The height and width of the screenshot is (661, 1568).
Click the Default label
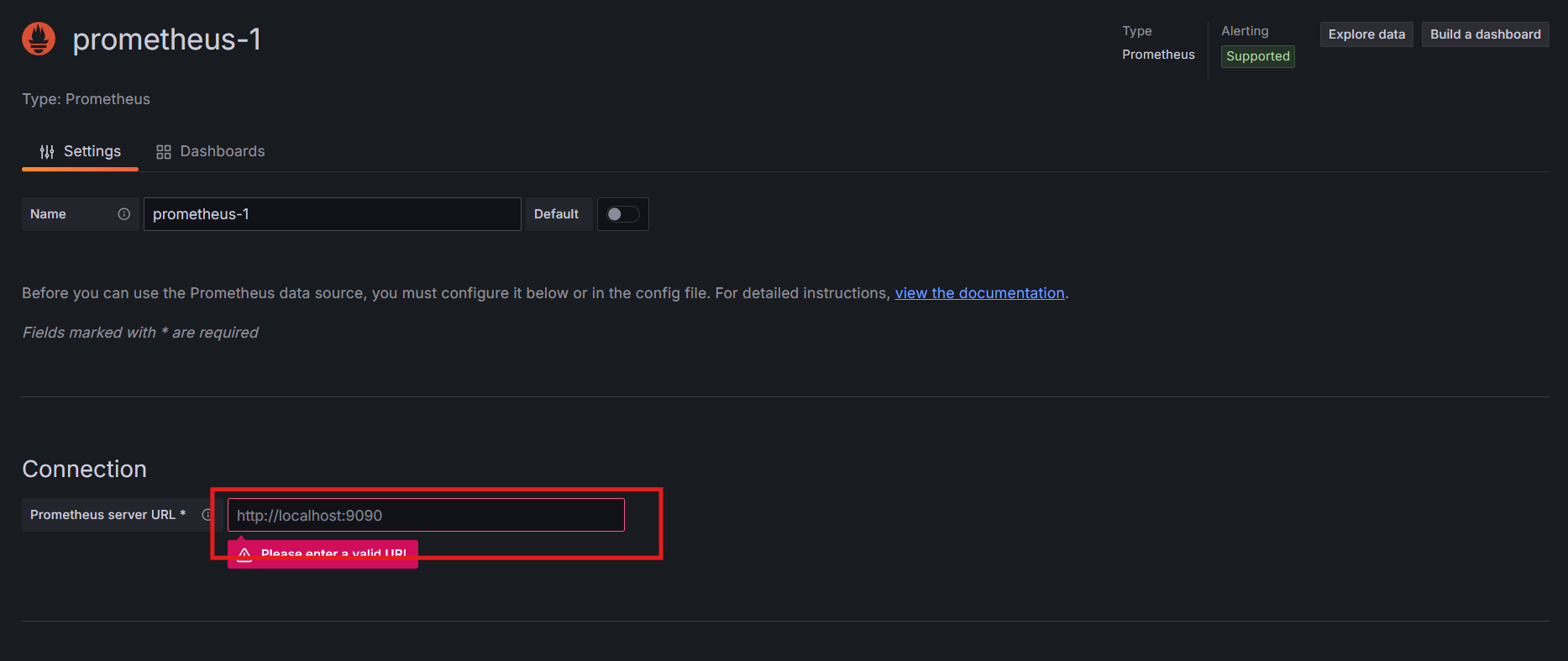(x=556, y=214)
